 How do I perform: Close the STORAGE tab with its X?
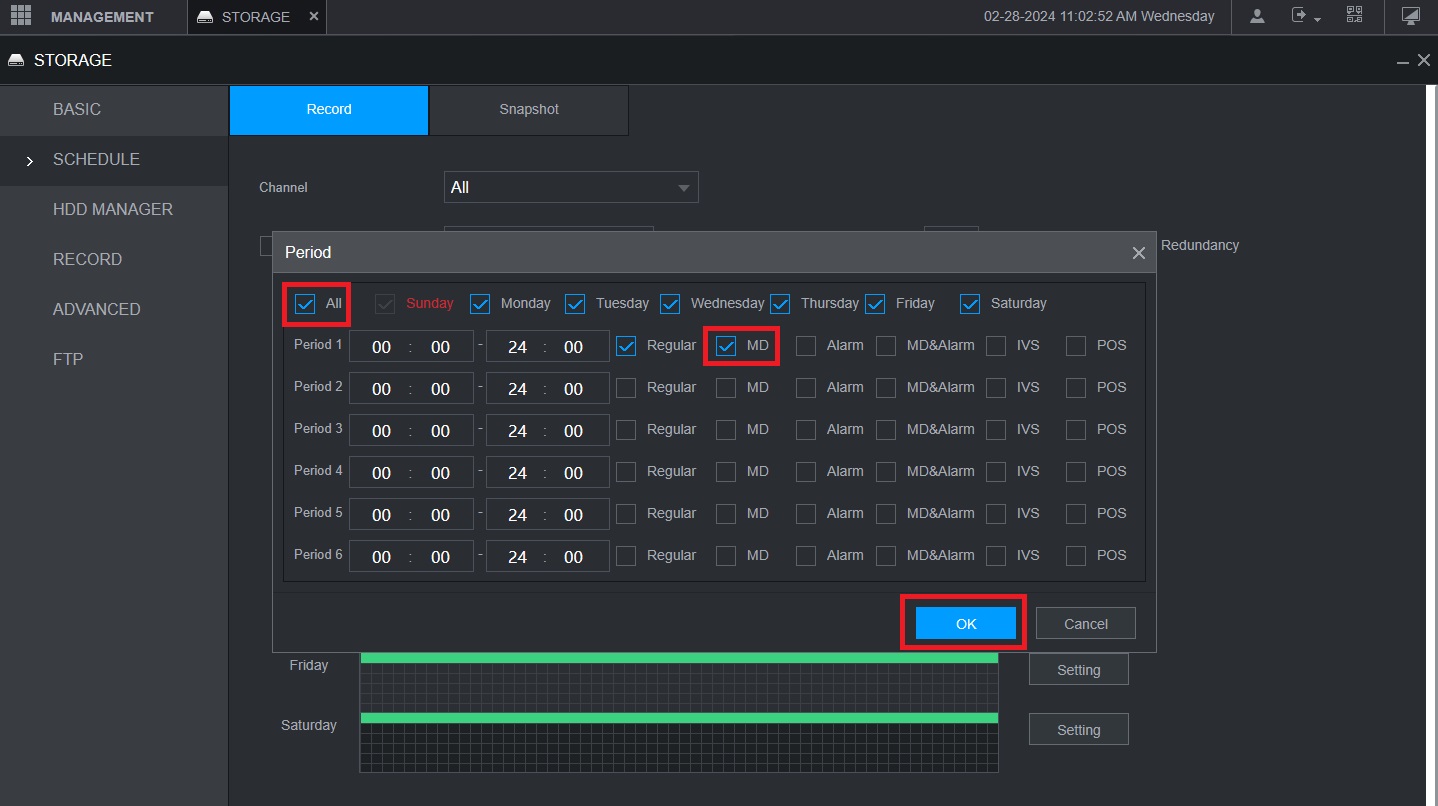(x=314, y=17)
